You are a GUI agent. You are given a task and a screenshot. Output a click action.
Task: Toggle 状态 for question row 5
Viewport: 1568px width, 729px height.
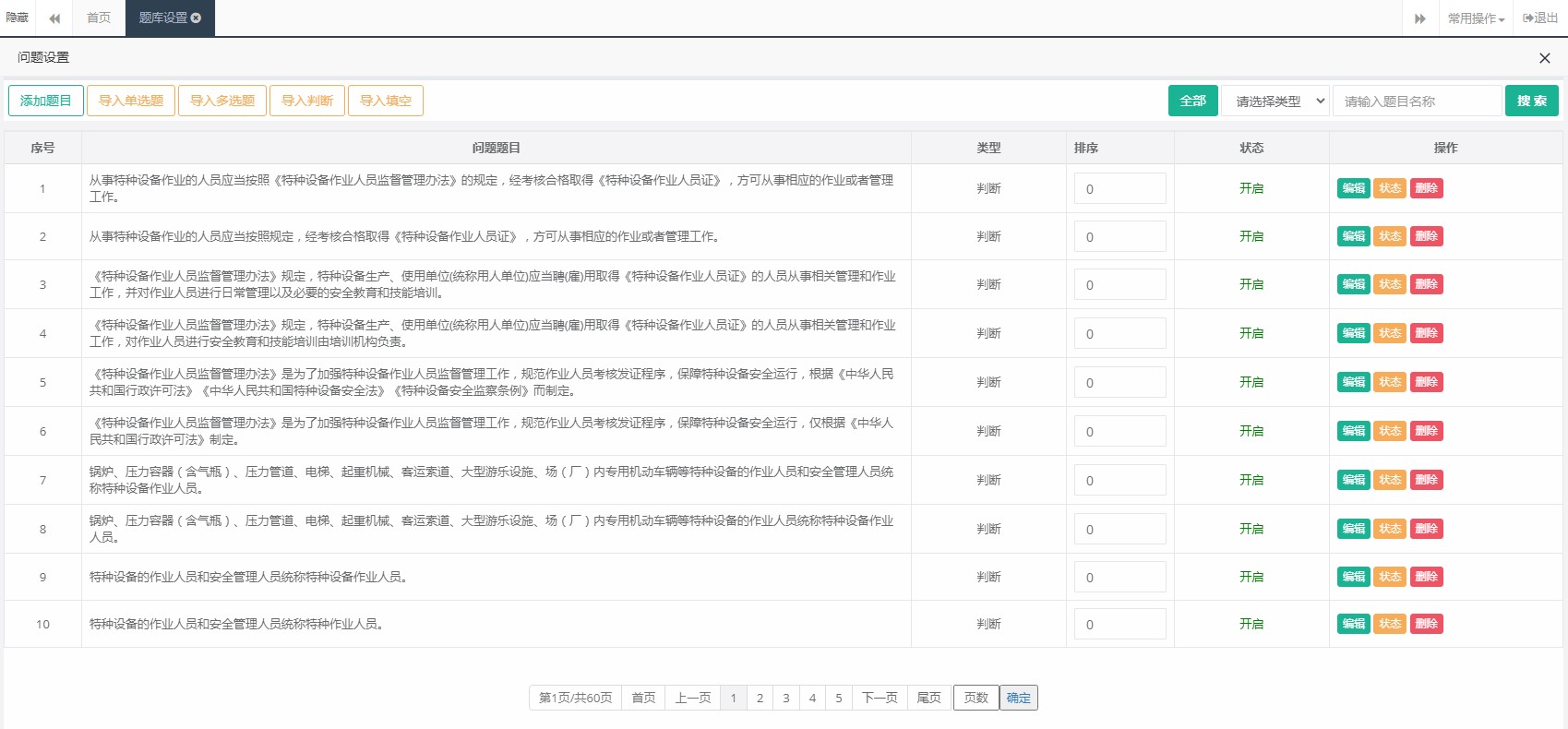click(x=1389, y=382)
